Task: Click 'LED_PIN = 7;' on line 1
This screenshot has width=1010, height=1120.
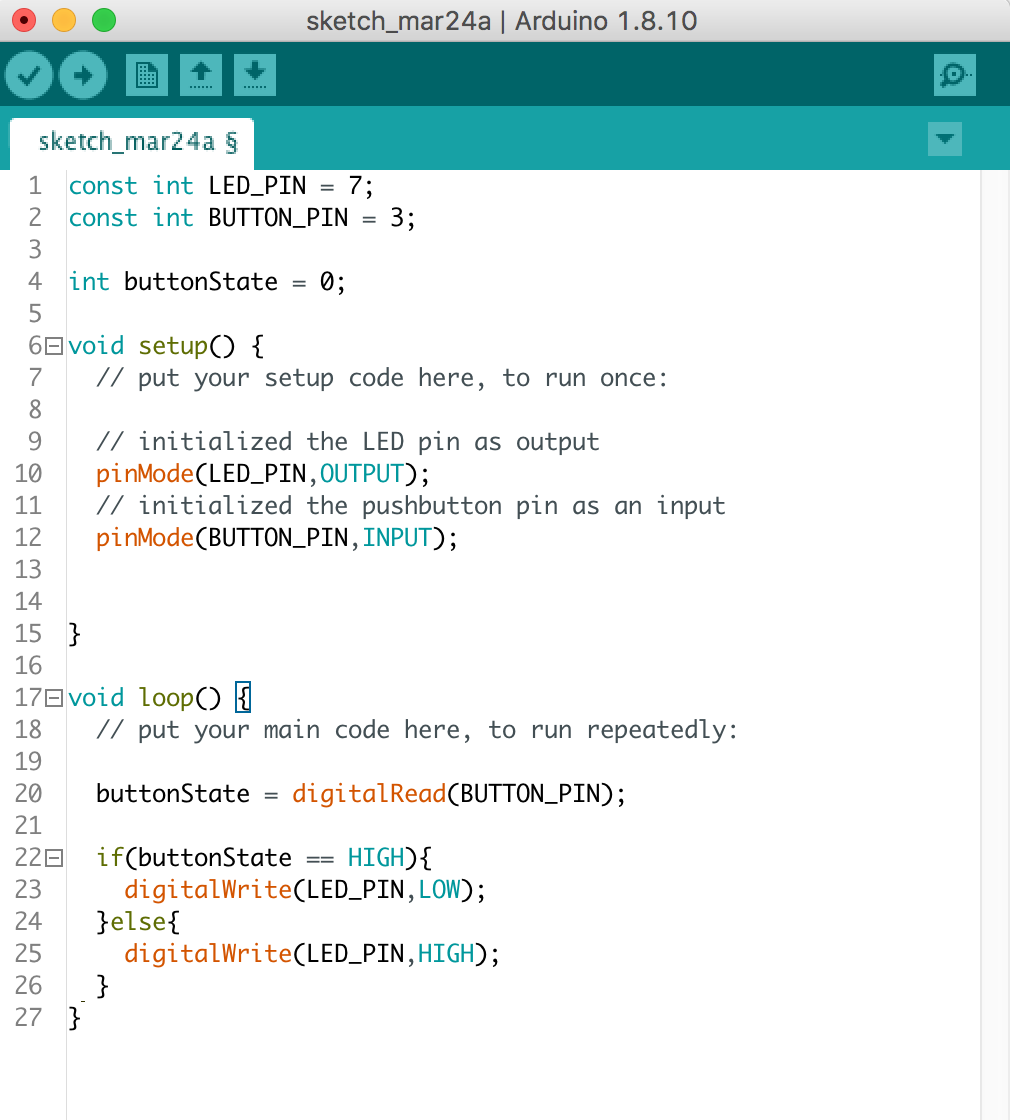Action: (x=291, y=186)
